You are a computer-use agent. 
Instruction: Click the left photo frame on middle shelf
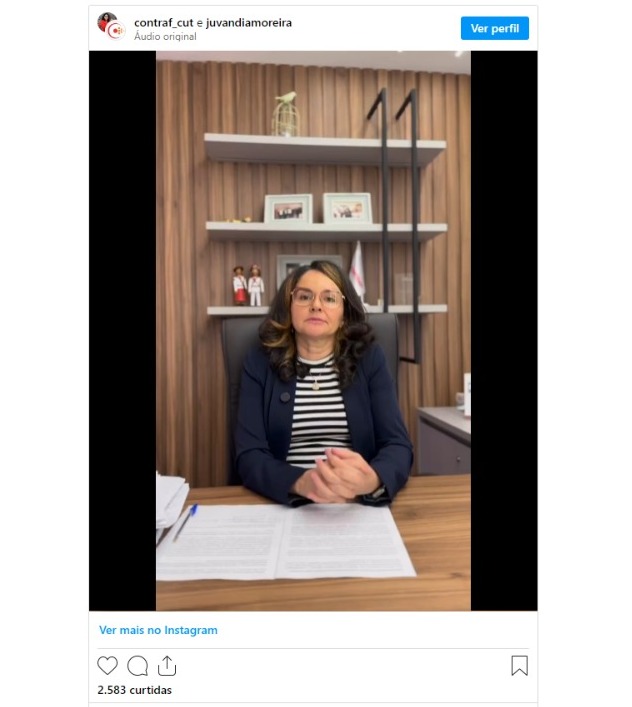(288, 208)
